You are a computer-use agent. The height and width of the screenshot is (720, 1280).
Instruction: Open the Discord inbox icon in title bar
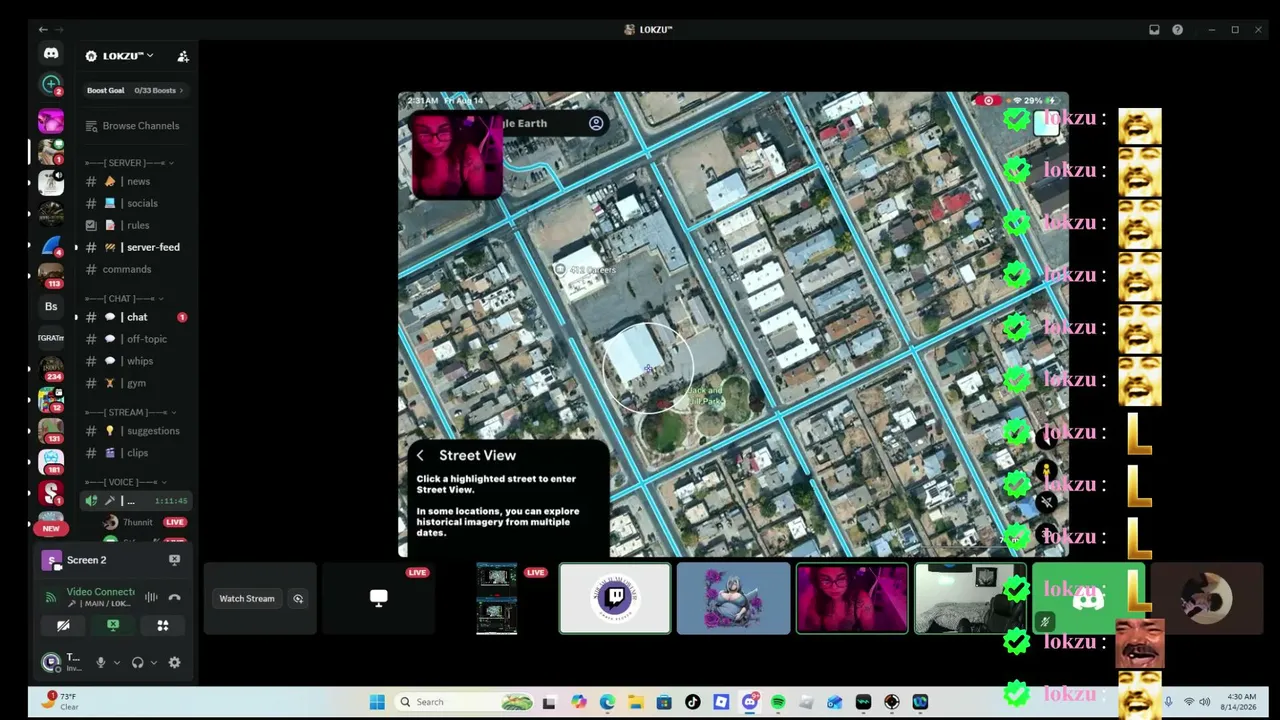coord(1154,30)
